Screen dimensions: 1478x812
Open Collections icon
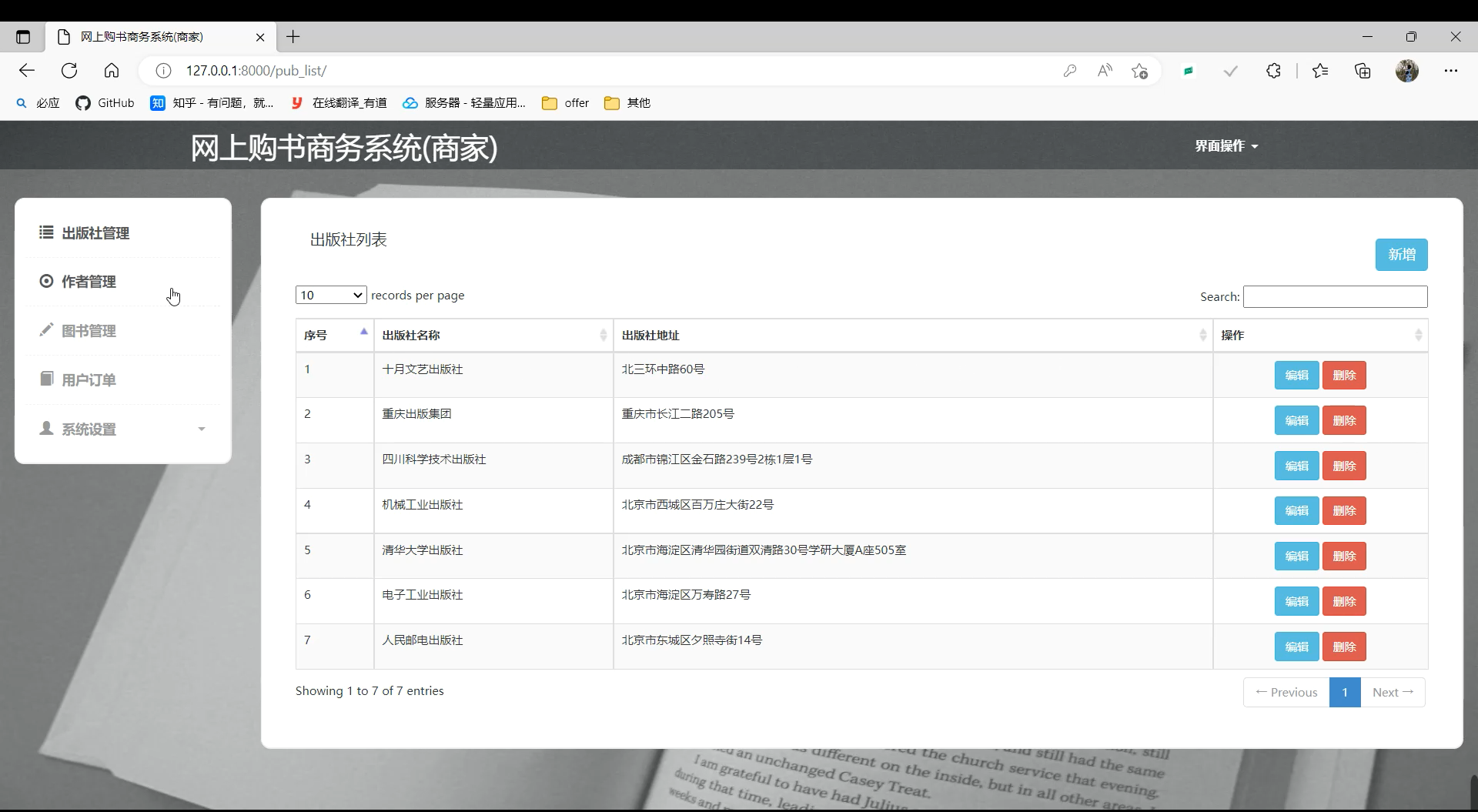pos(1363,71)
